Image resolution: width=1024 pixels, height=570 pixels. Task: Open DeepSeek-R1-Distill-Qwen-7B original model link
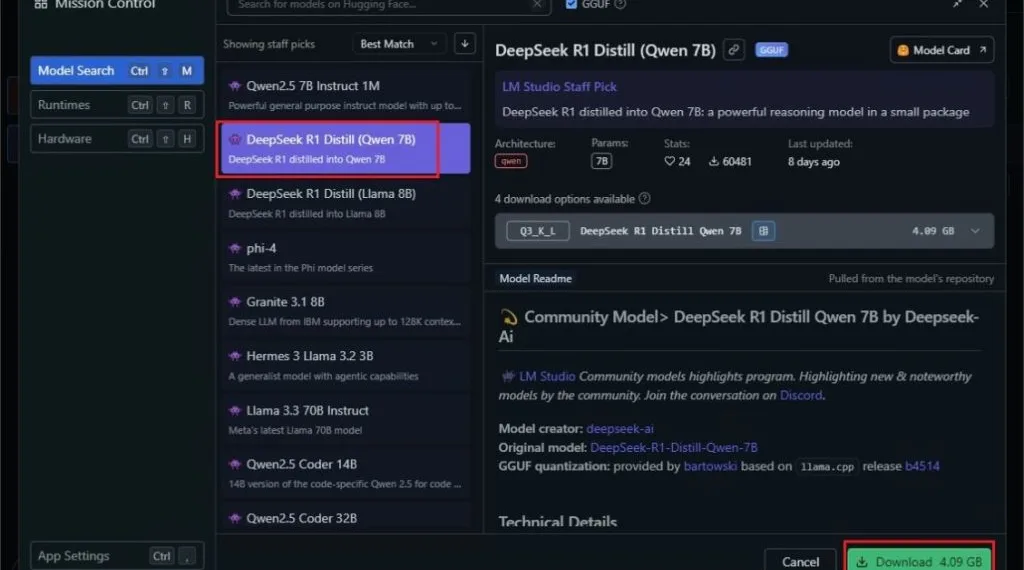tap(674, 447)
